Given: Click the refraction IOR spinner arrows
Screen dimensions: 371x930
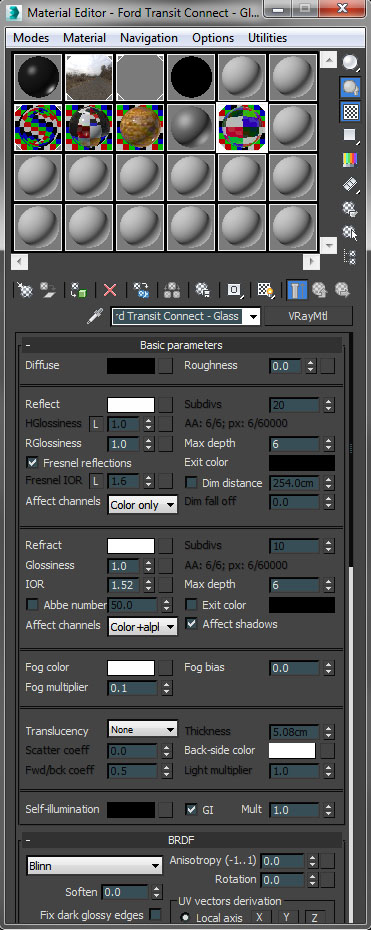Looking at the screenshot, I should 148,585.
